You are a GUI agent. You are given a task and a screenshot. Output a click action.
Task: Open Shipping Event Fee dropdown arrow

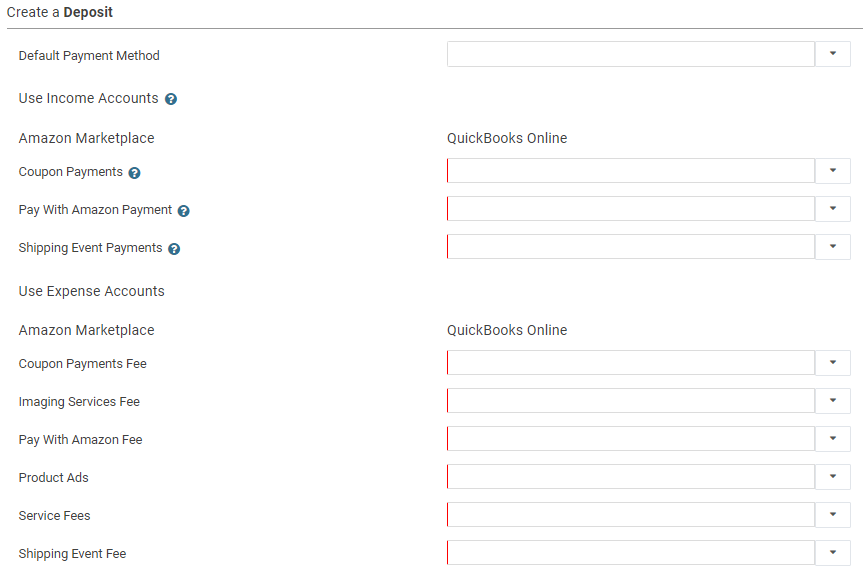833,553
